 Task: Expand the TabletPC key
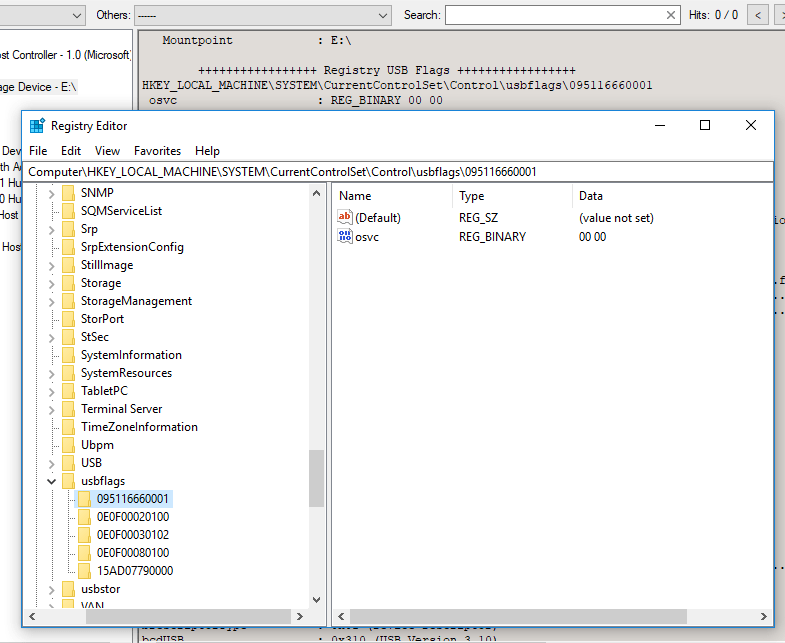pos(52,392)
